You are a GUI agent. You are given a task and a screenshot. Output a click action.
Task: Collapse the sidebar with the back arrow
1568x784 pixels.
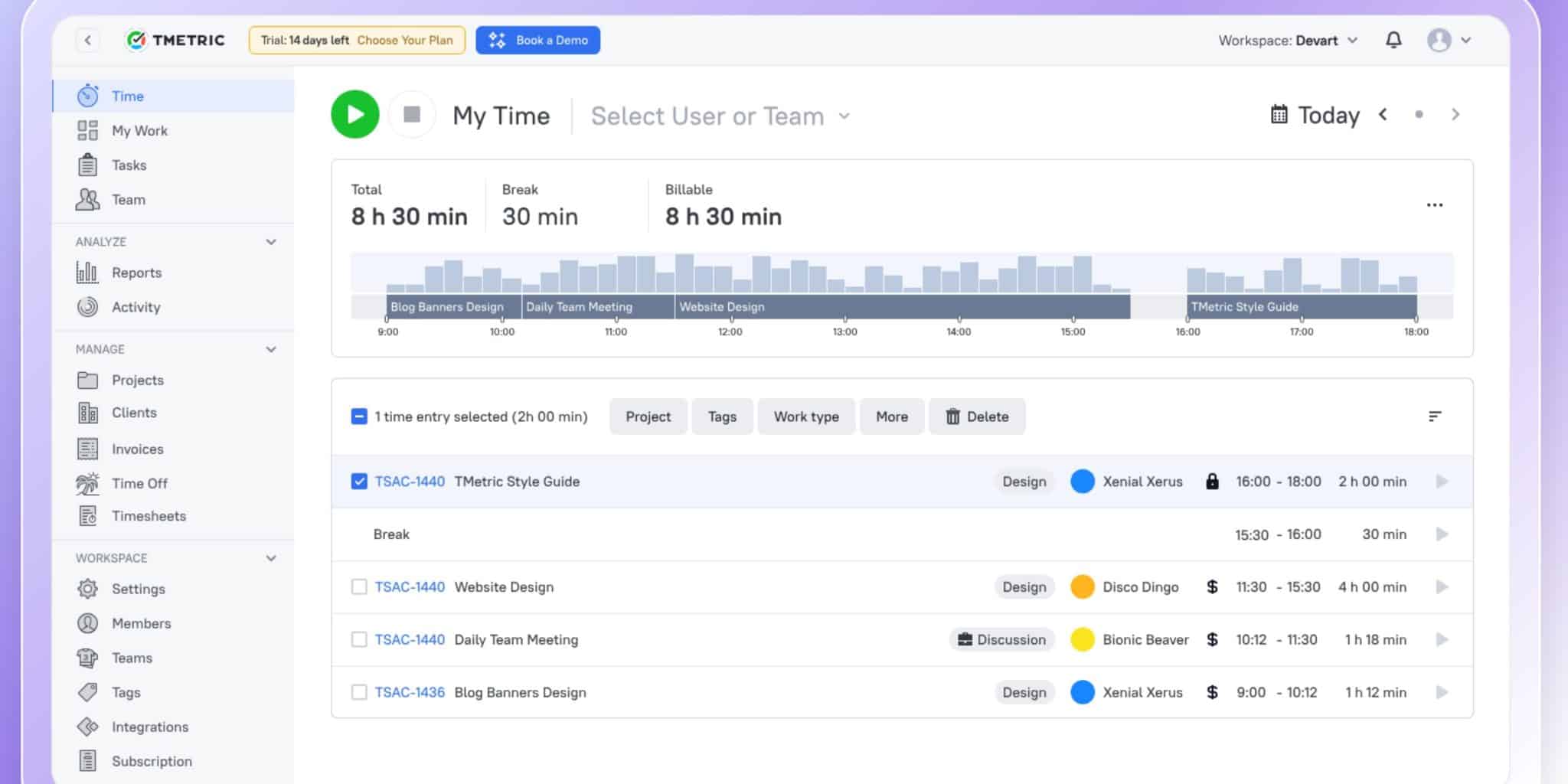click(x=88, y=41)
